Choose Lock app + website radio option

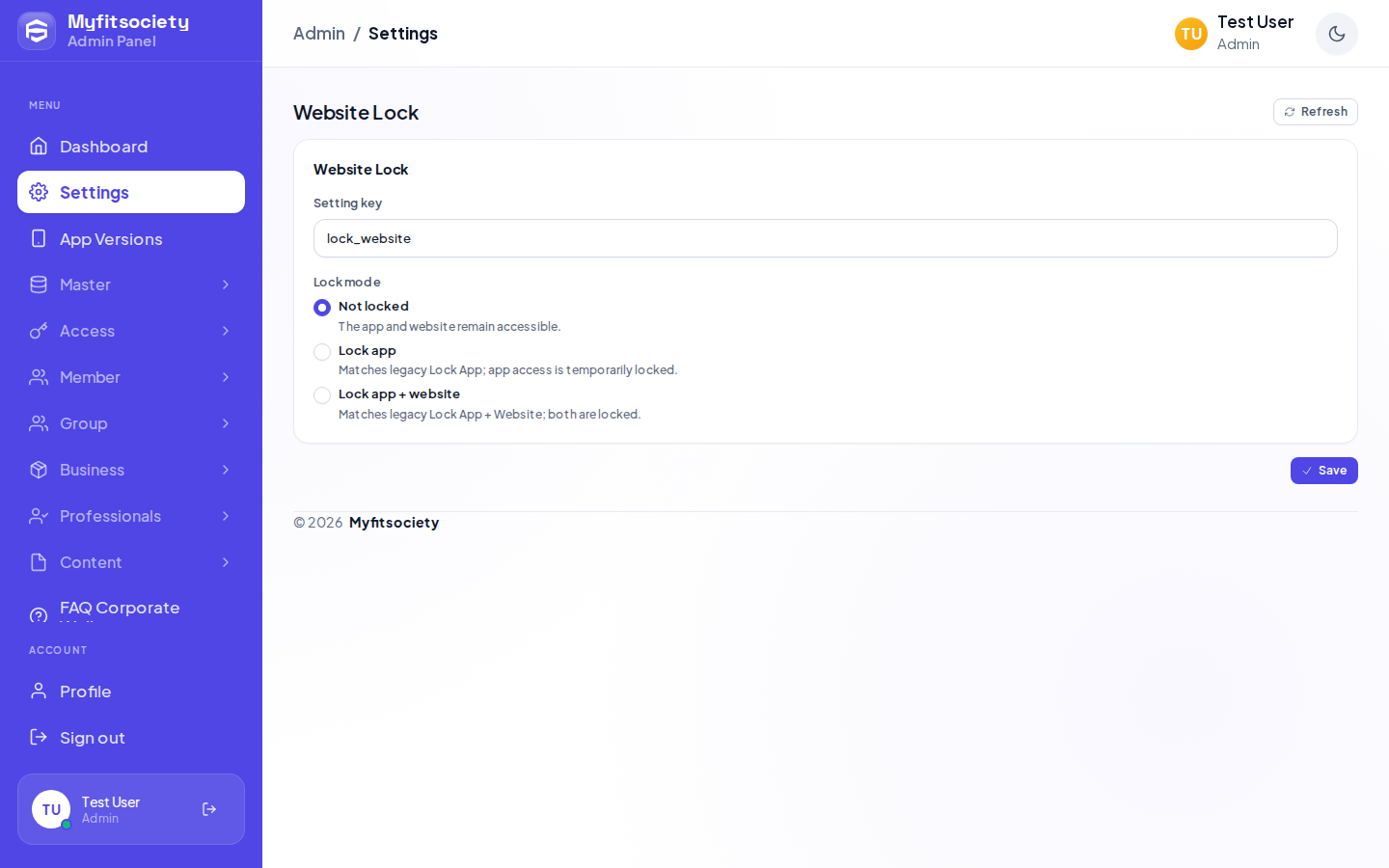point(322,395)
